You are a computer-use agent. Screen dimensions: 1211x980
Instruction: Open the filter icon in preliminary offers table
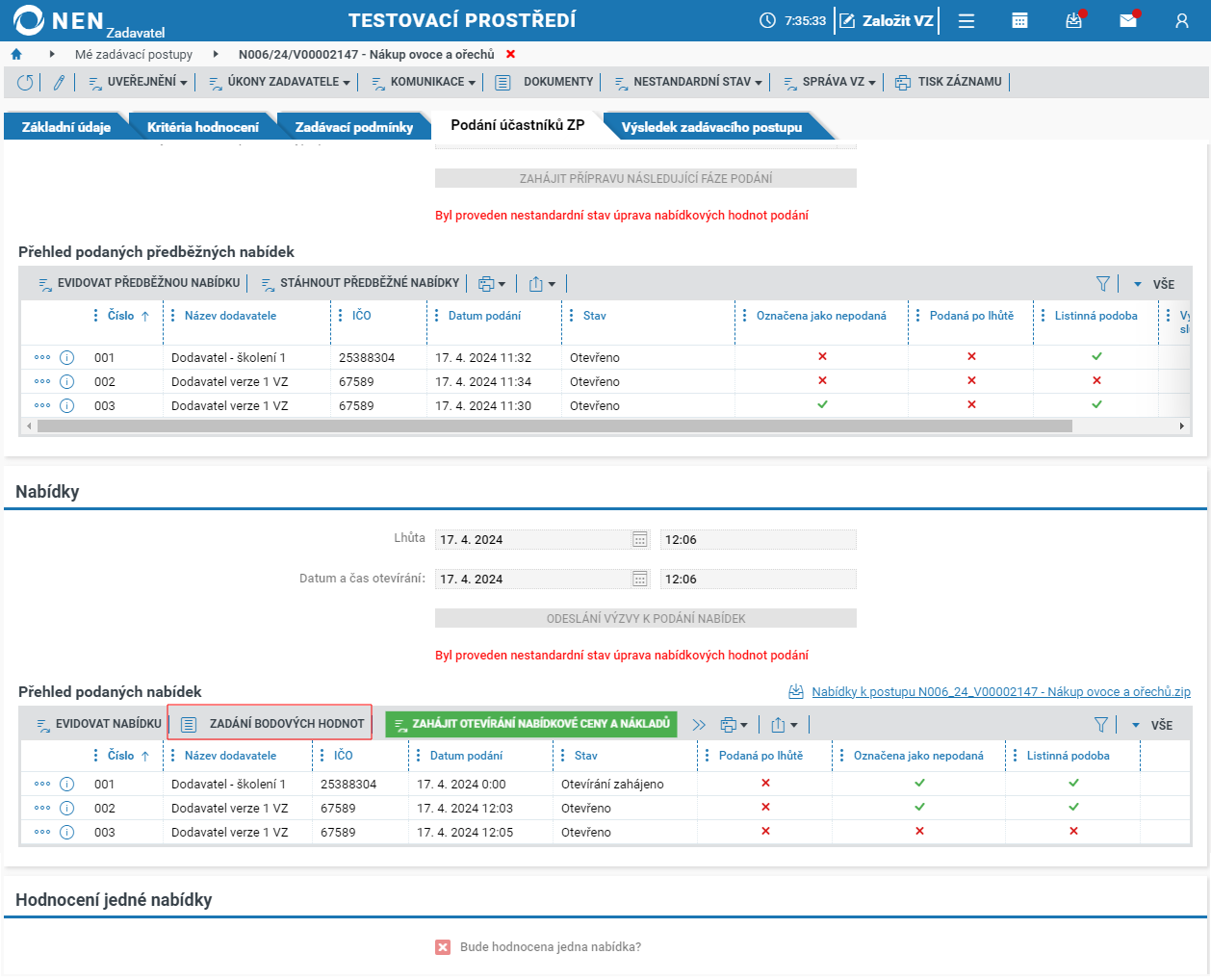[x=1103, y=284]
